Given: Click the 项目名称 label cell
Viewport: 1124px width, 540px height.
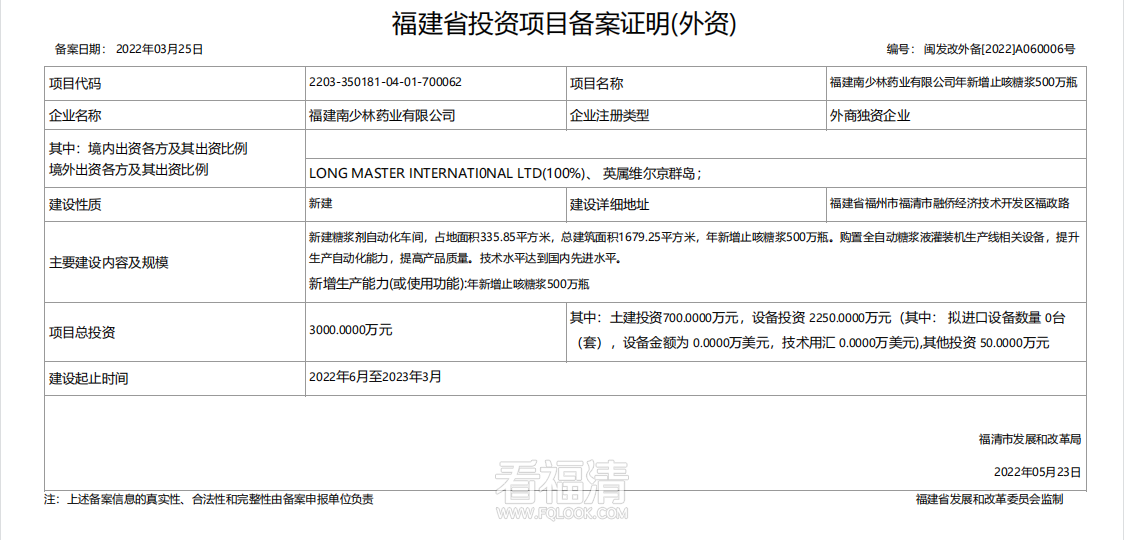Looking at the screenshot, I should click(x=695, y=83).
